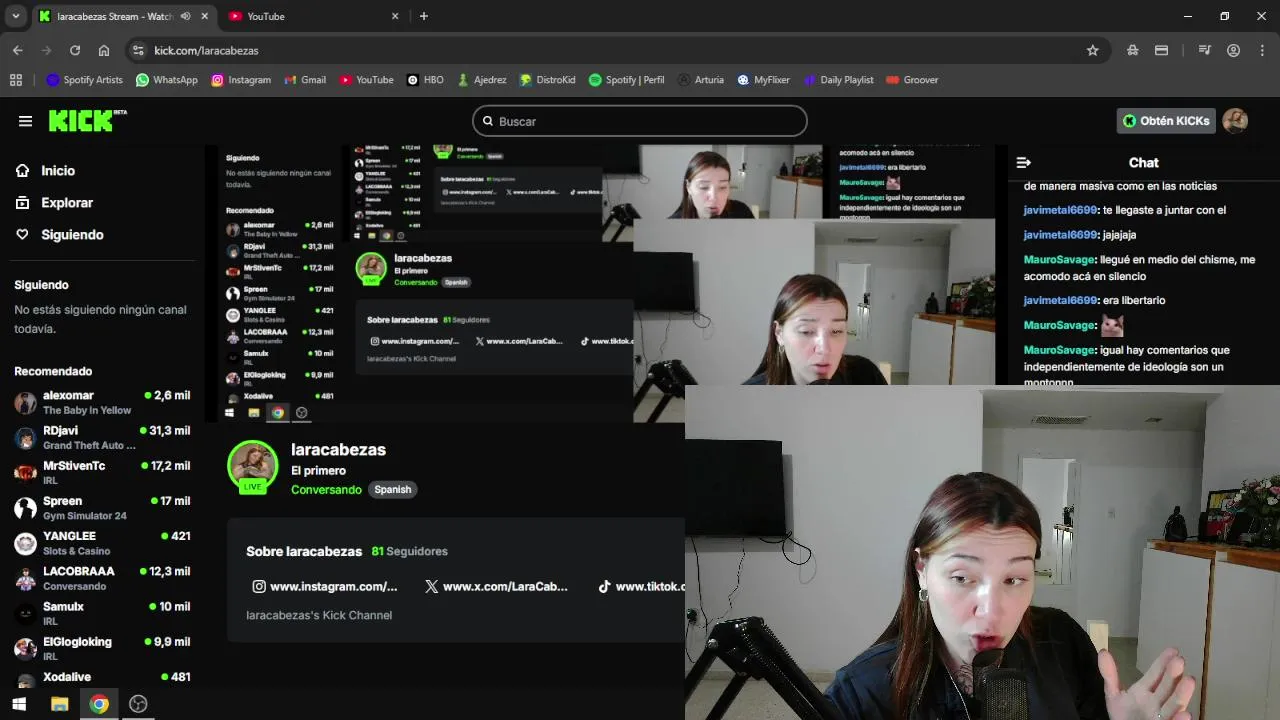Screen dimensions: 1280x720
Task: Open ElGlogloking recommended channel
Action: tap(102, 648)
